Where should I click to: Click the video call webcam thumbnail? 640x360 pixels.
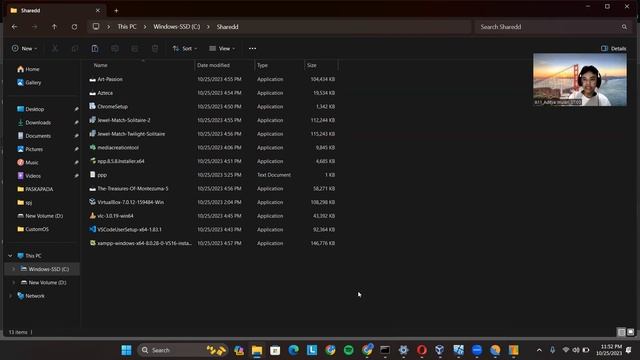pyautogui.click(x=580, y=80)
